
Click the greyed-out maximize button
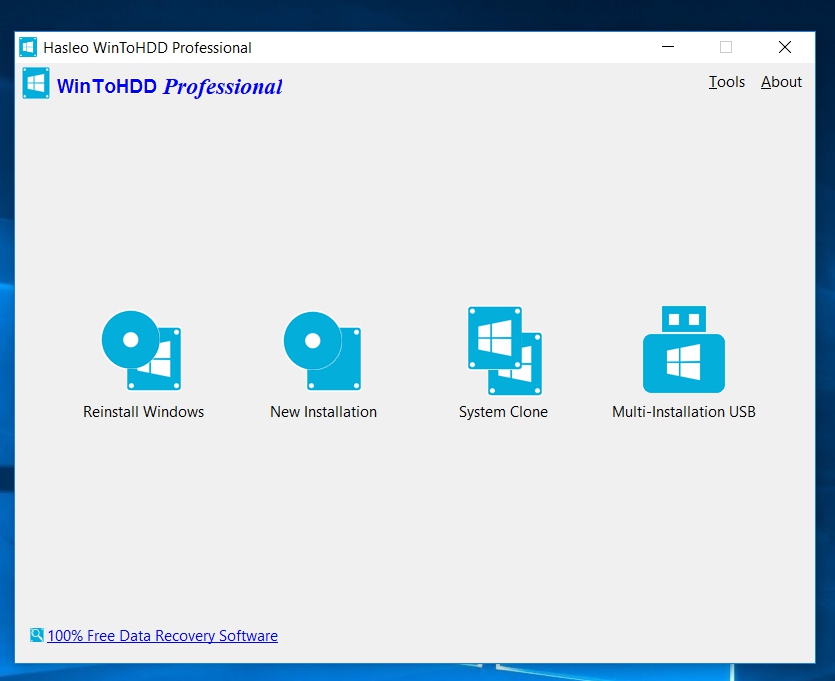coord(726,47)
